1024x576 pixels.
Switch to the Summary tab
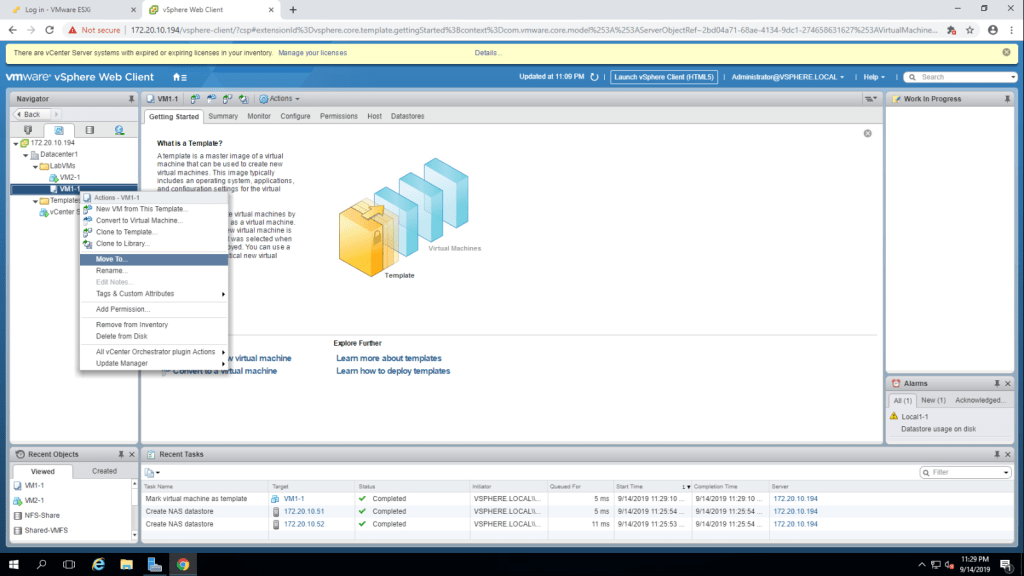pyautogui.click(x=223, y=116)
